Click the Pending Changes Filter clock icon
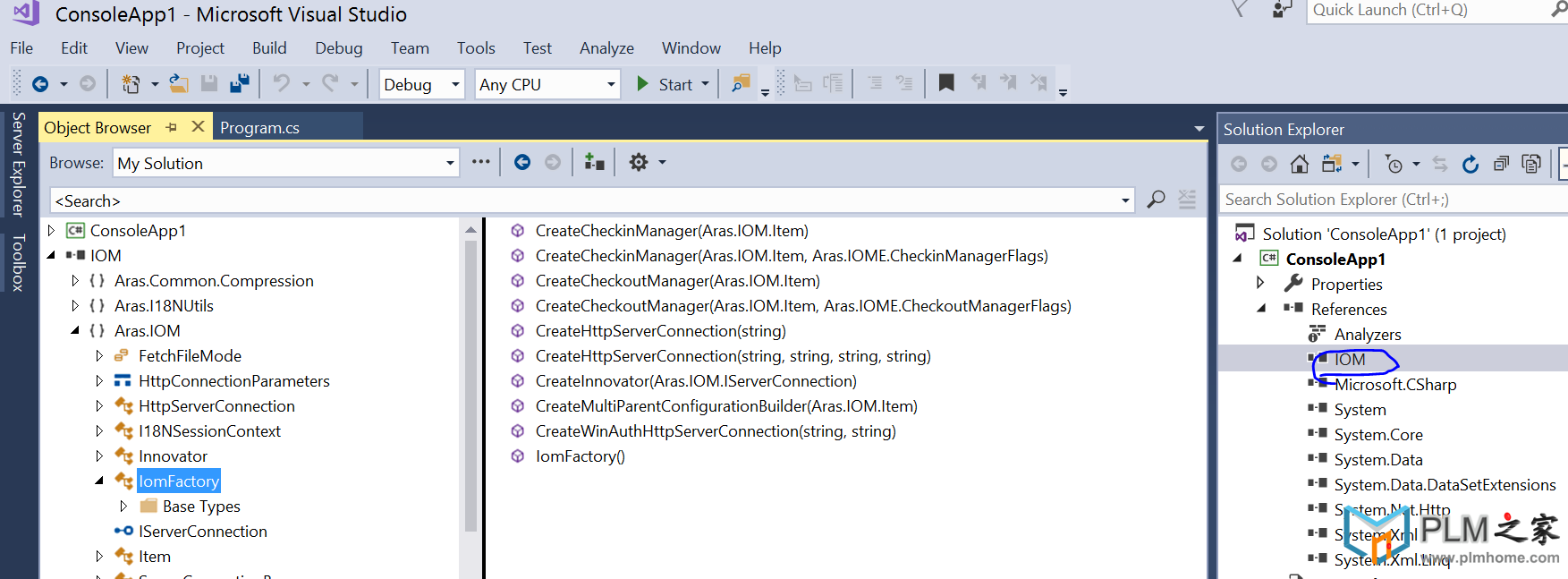 [1394, 164]
